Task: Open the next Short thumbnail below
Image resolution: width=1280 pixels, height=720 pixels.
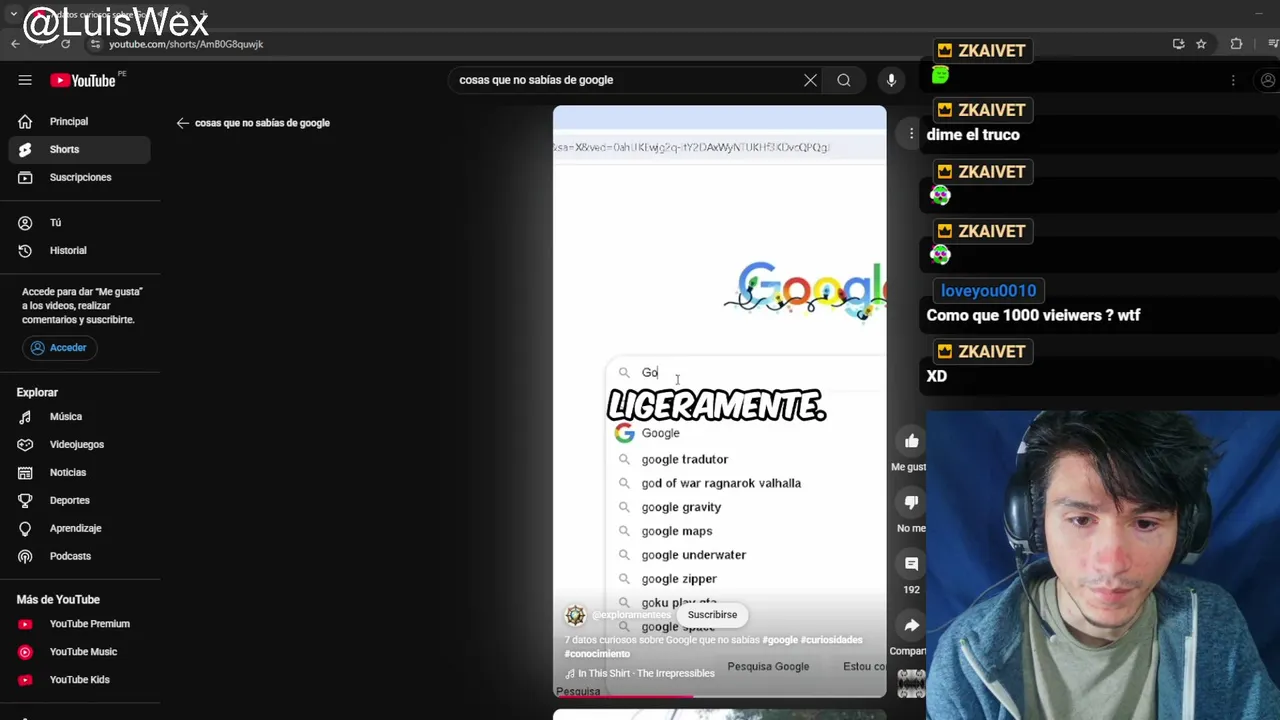Action: (x=719, y=714)
